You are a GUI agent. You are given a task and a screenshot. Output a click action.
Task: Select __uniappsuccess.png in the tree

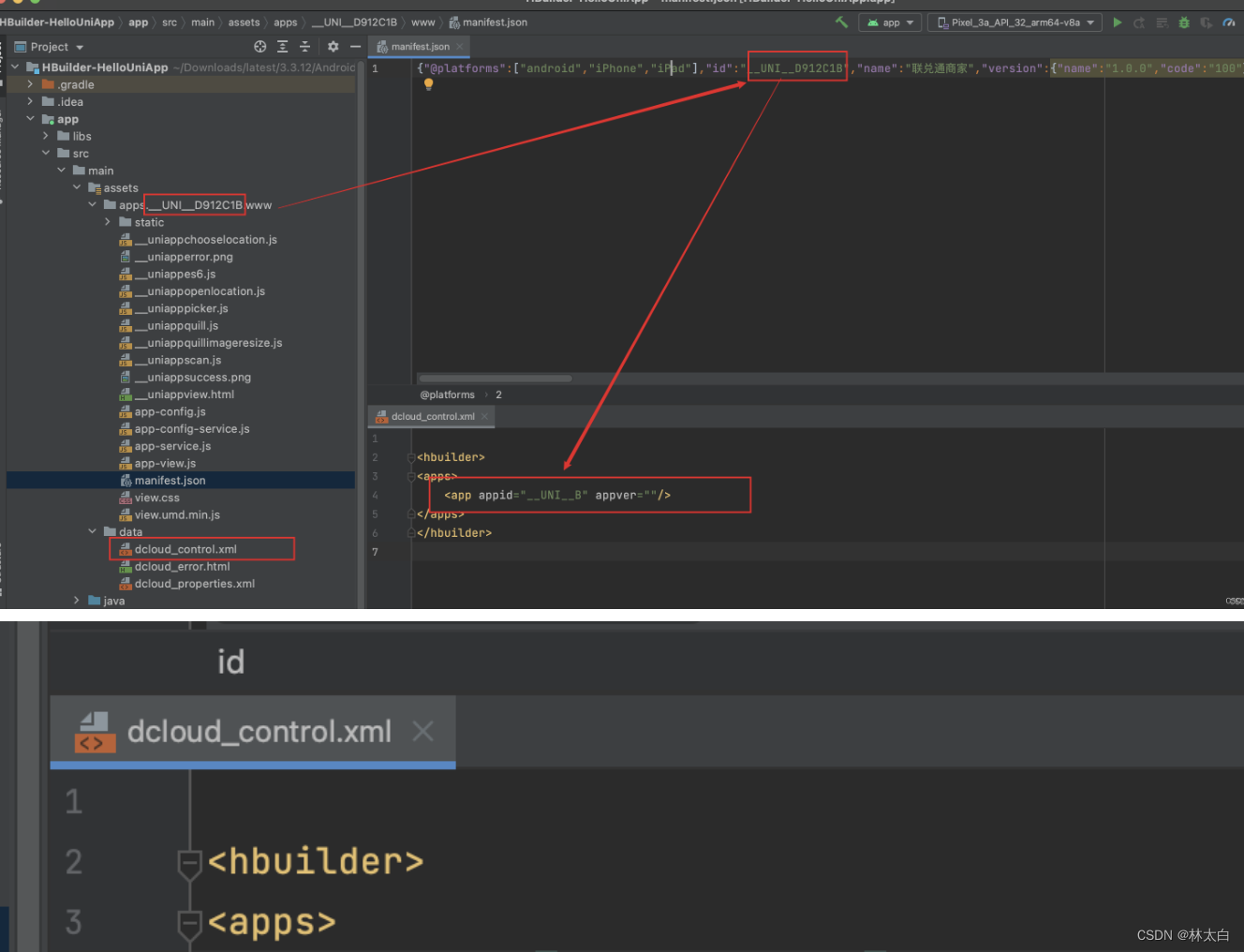point(192,377)
